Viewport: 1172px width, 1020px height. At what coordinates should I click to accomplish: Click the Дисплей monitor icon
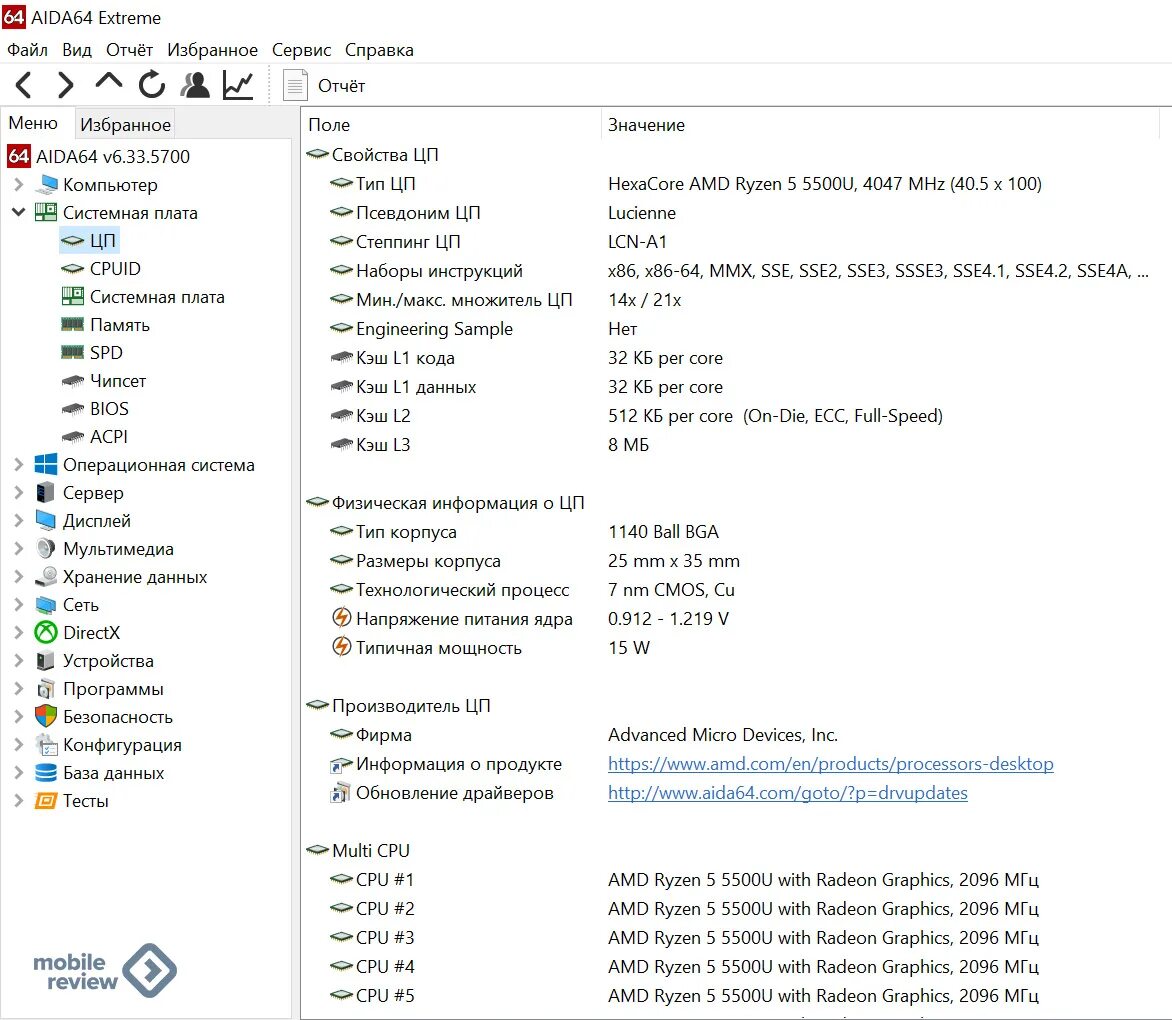click(46, 520)
